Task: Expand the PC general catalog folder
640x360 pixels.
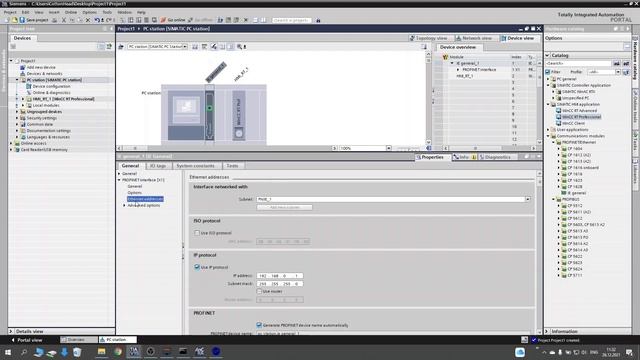Action: coord(549,79)
